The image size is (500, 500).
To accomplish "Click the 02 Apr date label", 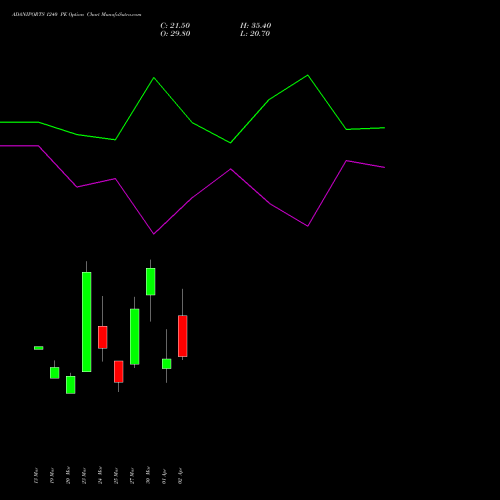I will click(x=180, y=477).
